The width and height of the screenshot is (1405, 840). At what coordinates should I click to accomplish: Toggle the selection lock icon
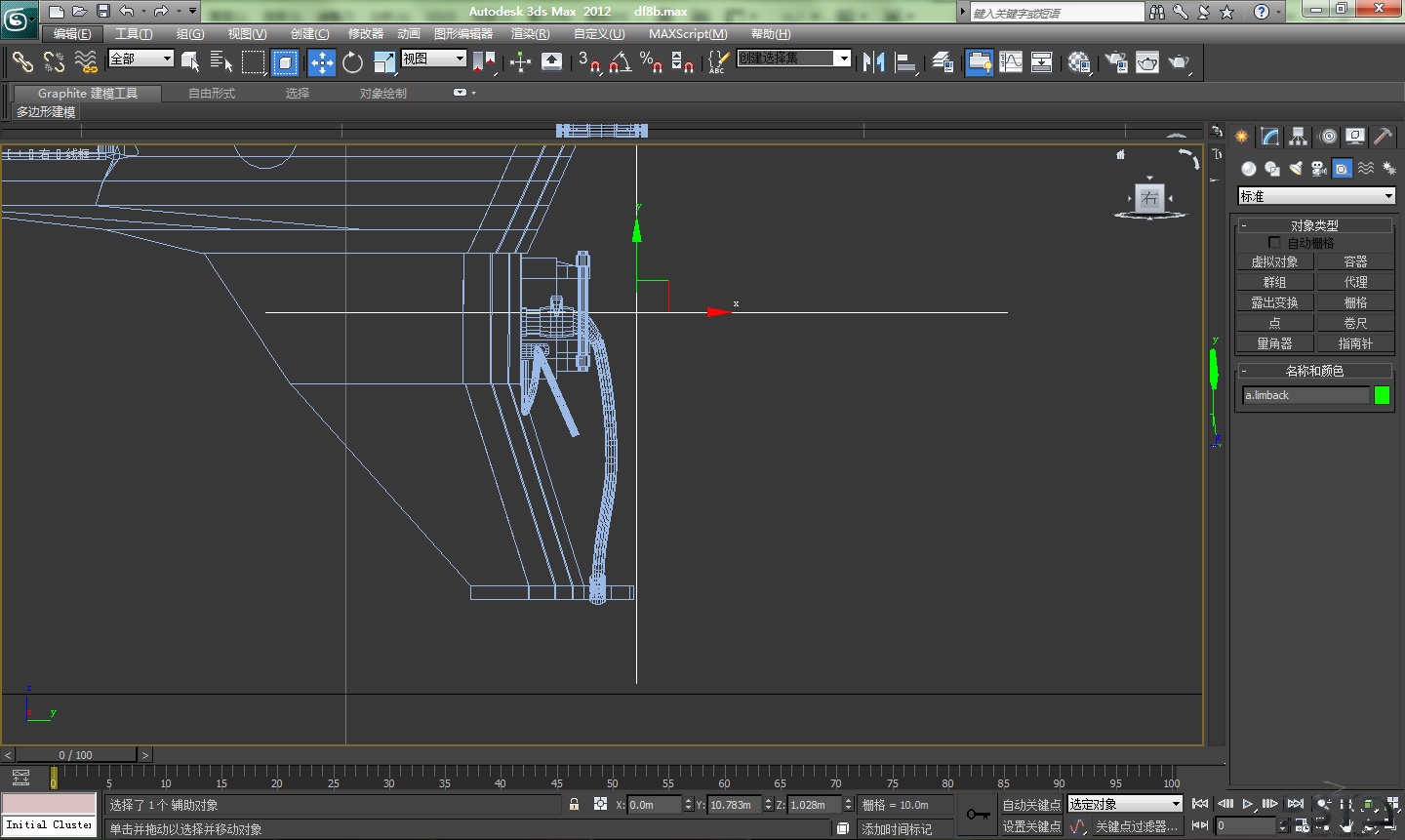click(574, 804)
